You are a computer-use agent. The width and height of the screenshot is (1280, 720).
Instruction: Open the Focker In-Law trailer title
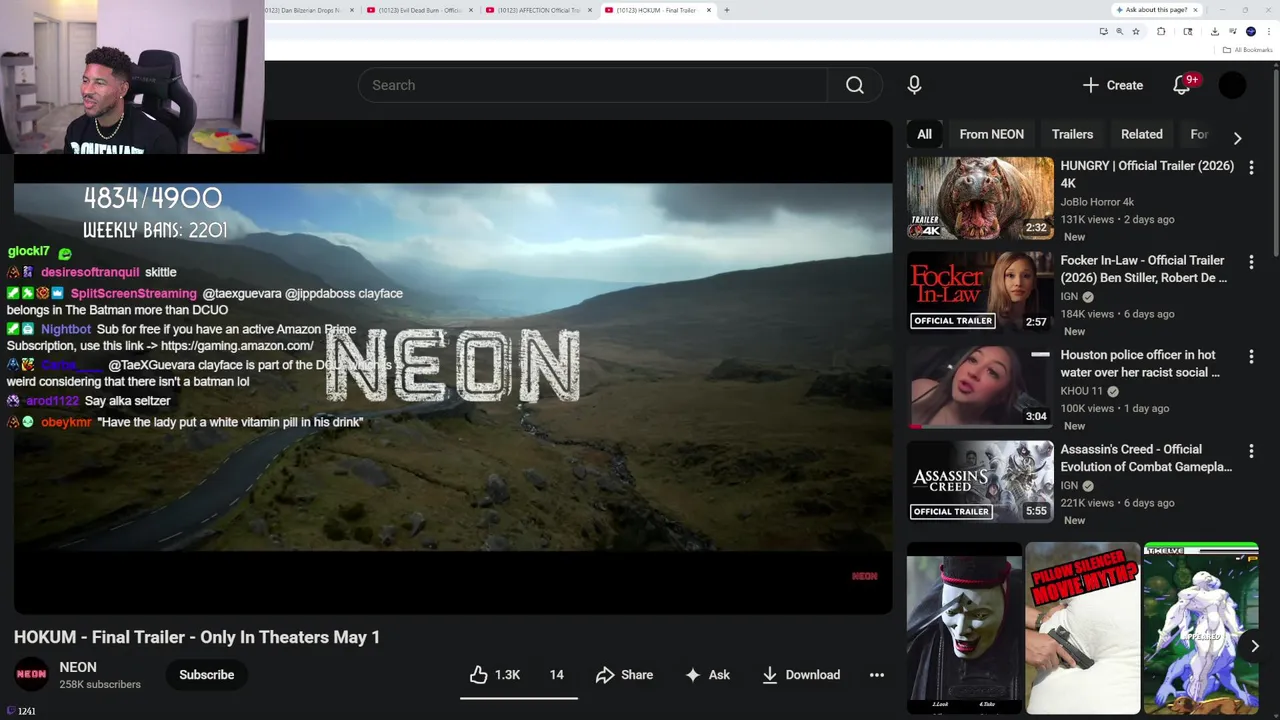[x=1144, y=269]
